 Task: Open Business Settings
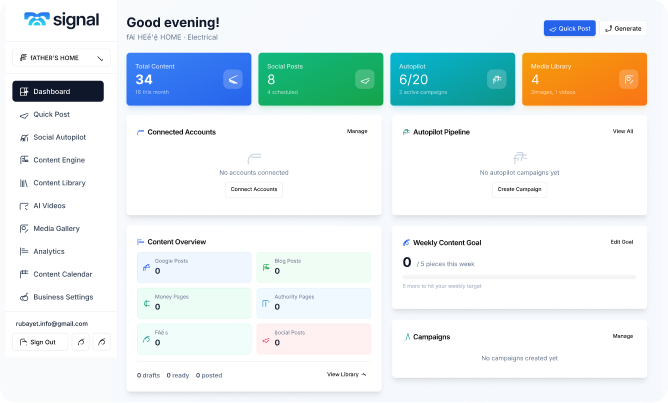58,297
